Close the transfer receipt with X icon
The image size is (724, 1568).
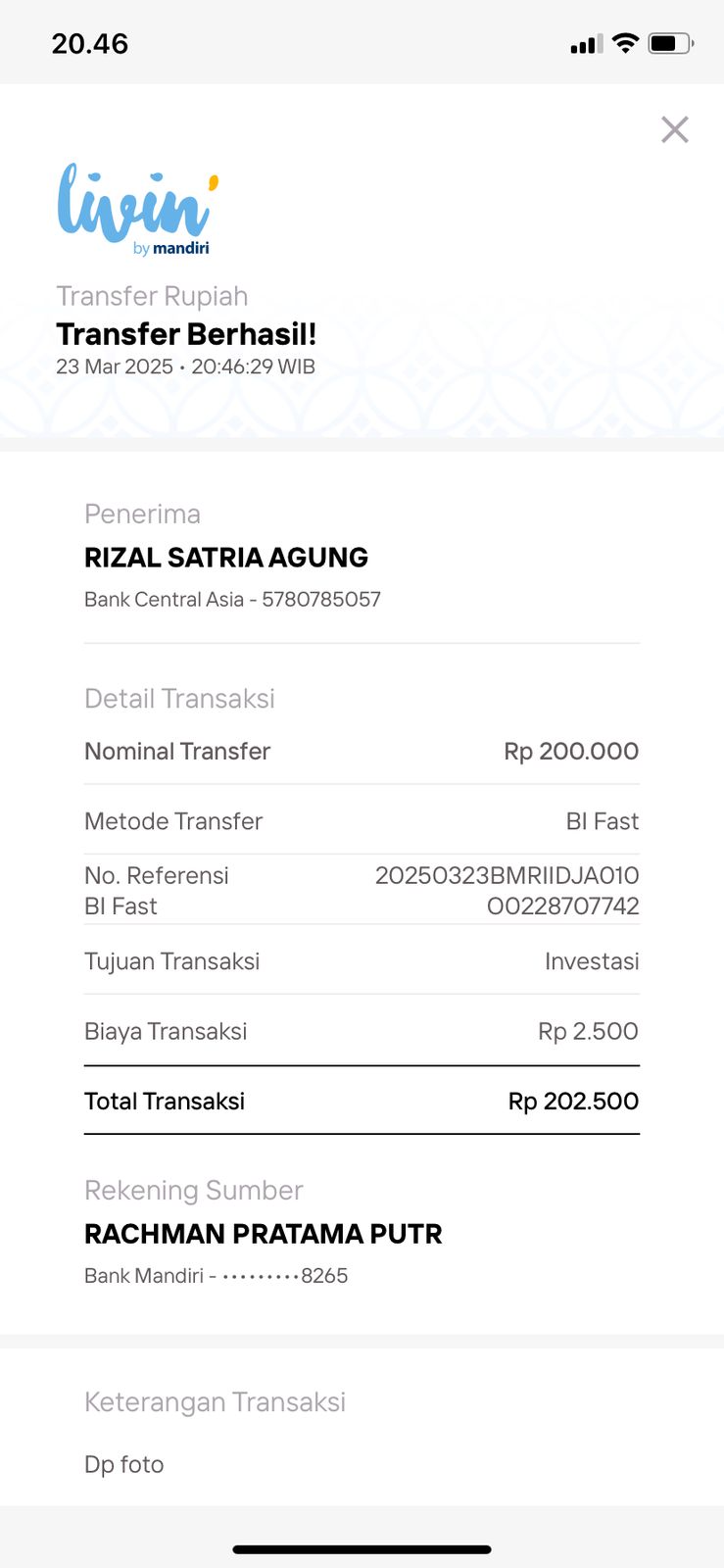click(674, 129)
